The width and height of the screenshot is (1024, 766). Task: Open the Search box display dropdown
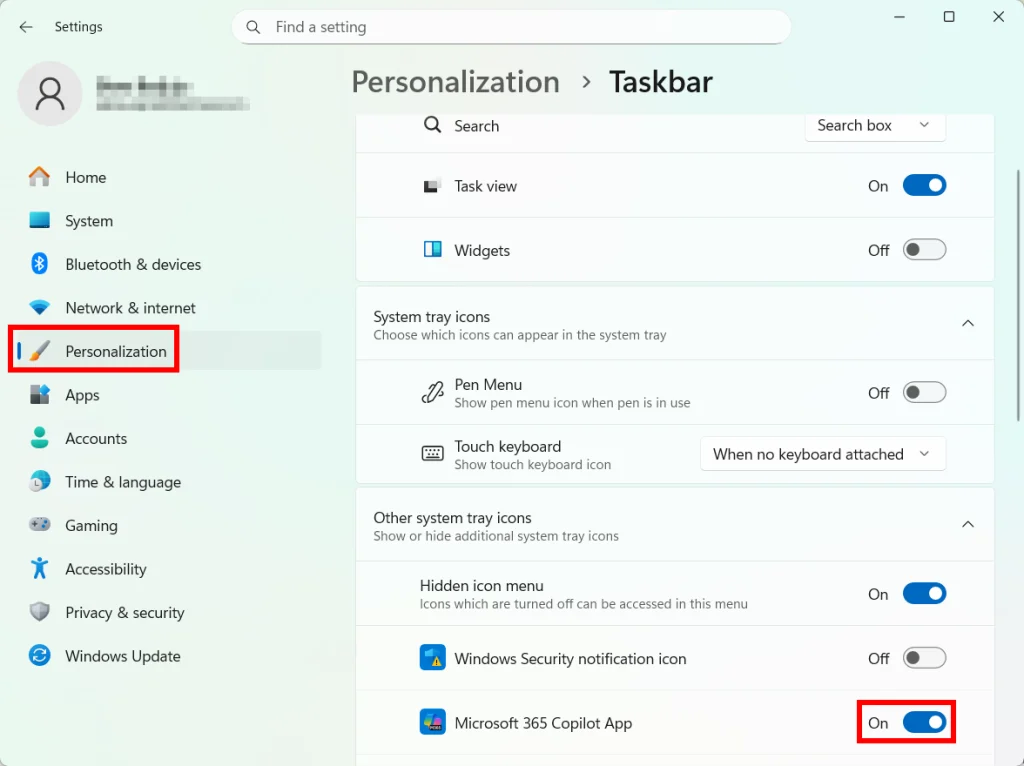coord(874,125)
